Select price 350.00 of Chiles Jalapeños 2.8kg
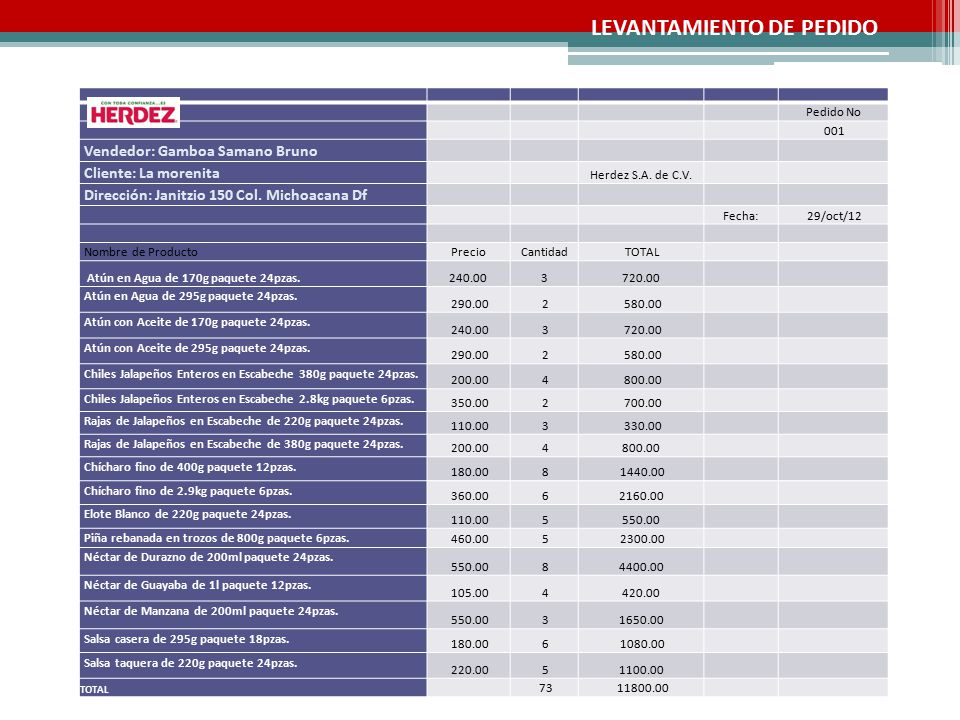 pyautogui.click(x=470, y=403)
